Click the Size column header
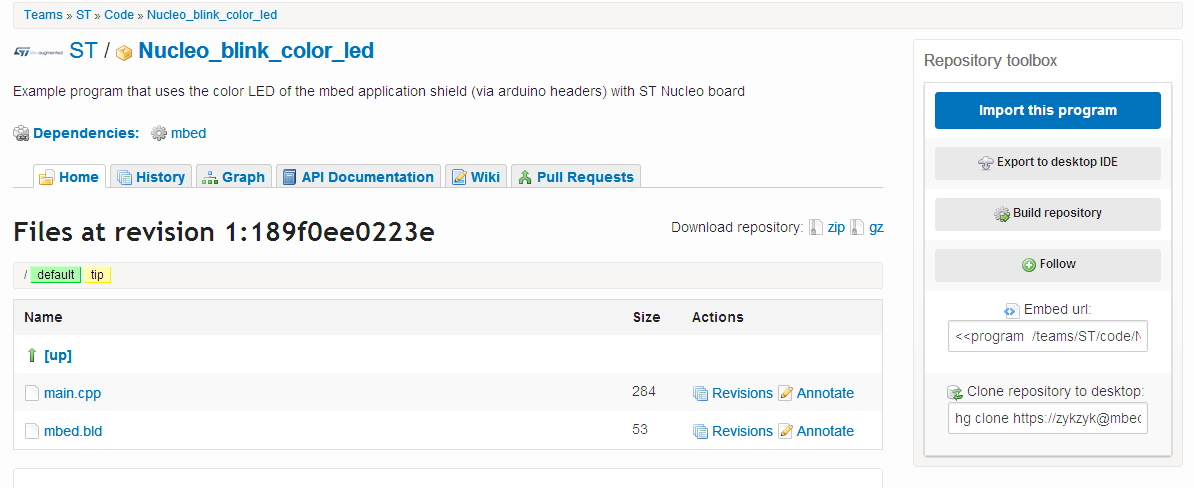 pos(646,317)
